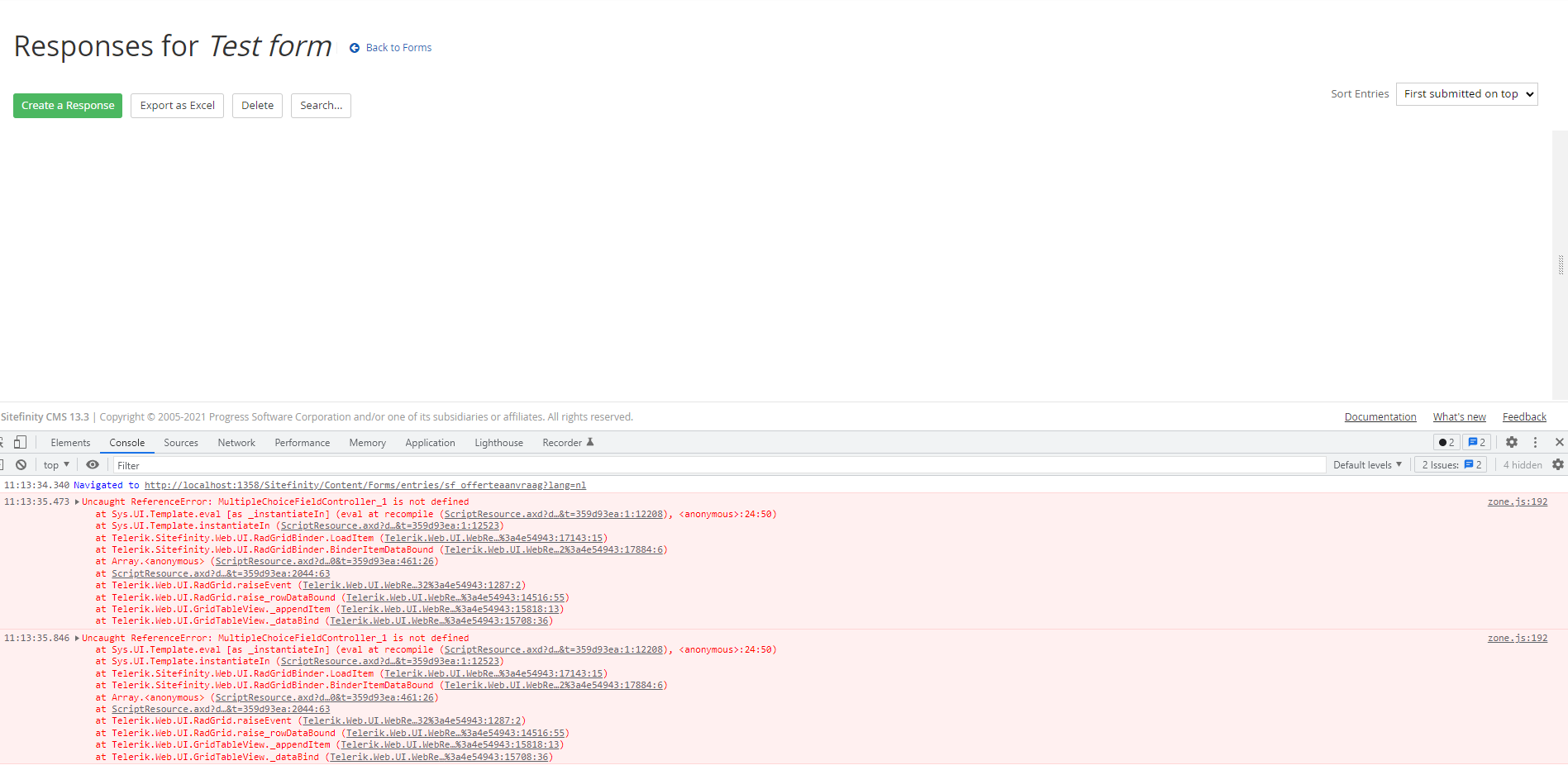Screen dimensions: 1568x770
Task: Click the green 'Create a Response' button
Action: point(67,105)
